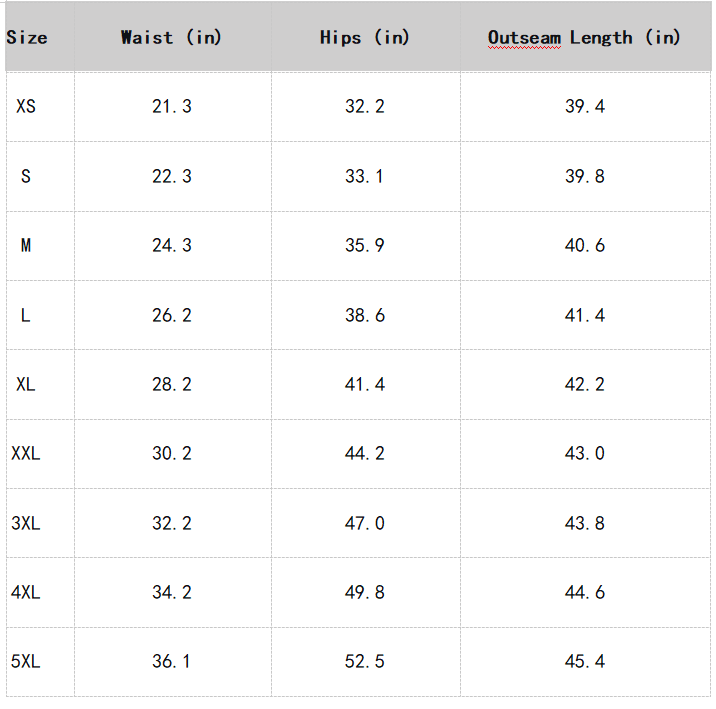
Task: Click waist value 21.3
Action: click(x=171, y=106)
